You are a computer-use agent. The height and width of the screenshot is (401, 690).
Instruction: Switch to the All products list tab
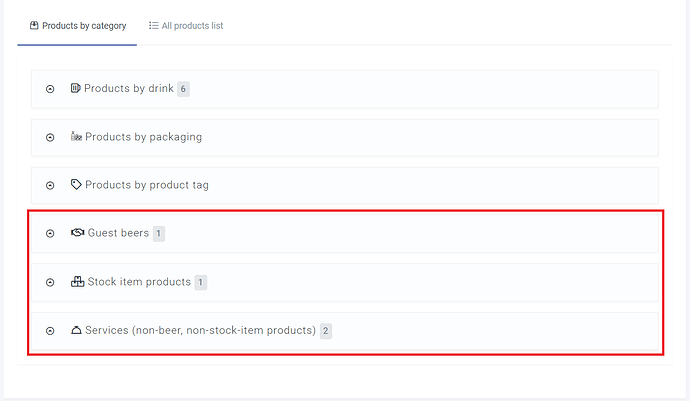186,25
